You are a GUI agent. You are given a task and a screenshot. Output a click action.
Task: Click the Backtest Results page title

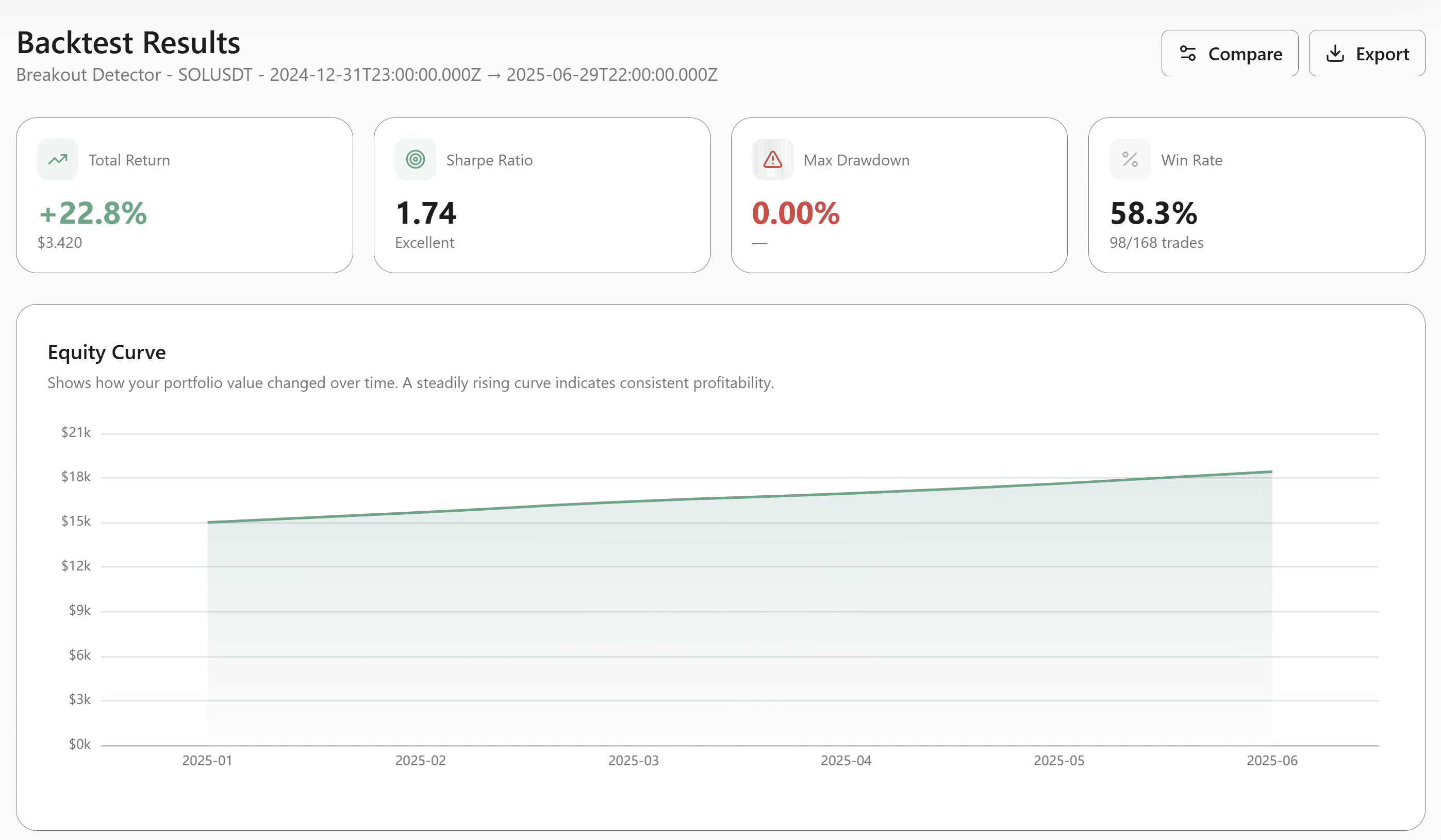click(129, 43)
